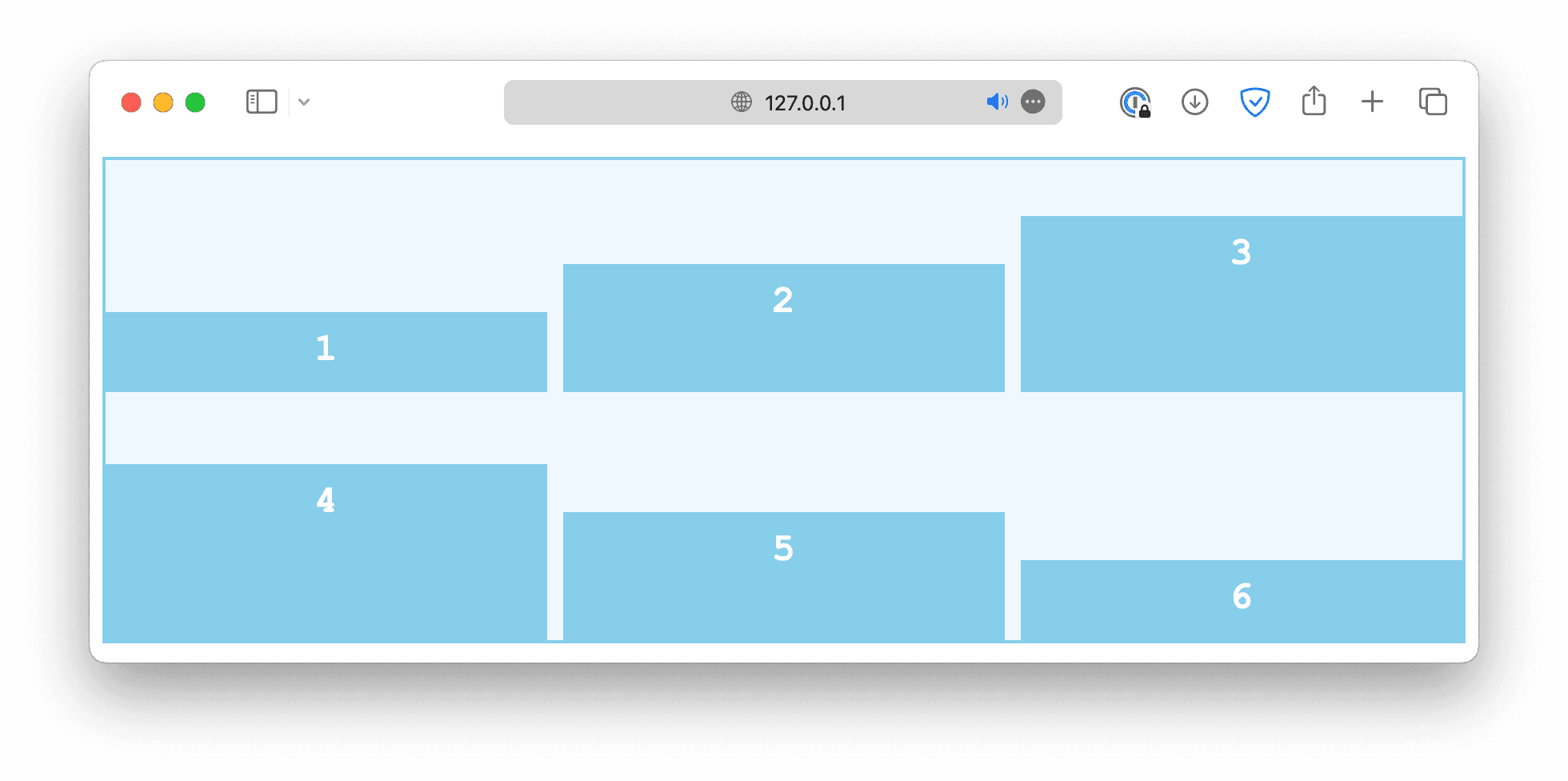Select the grid box labeled 3
Image resolution: width=1568 pixels, height=781 pixels.
pos(1242,304)
